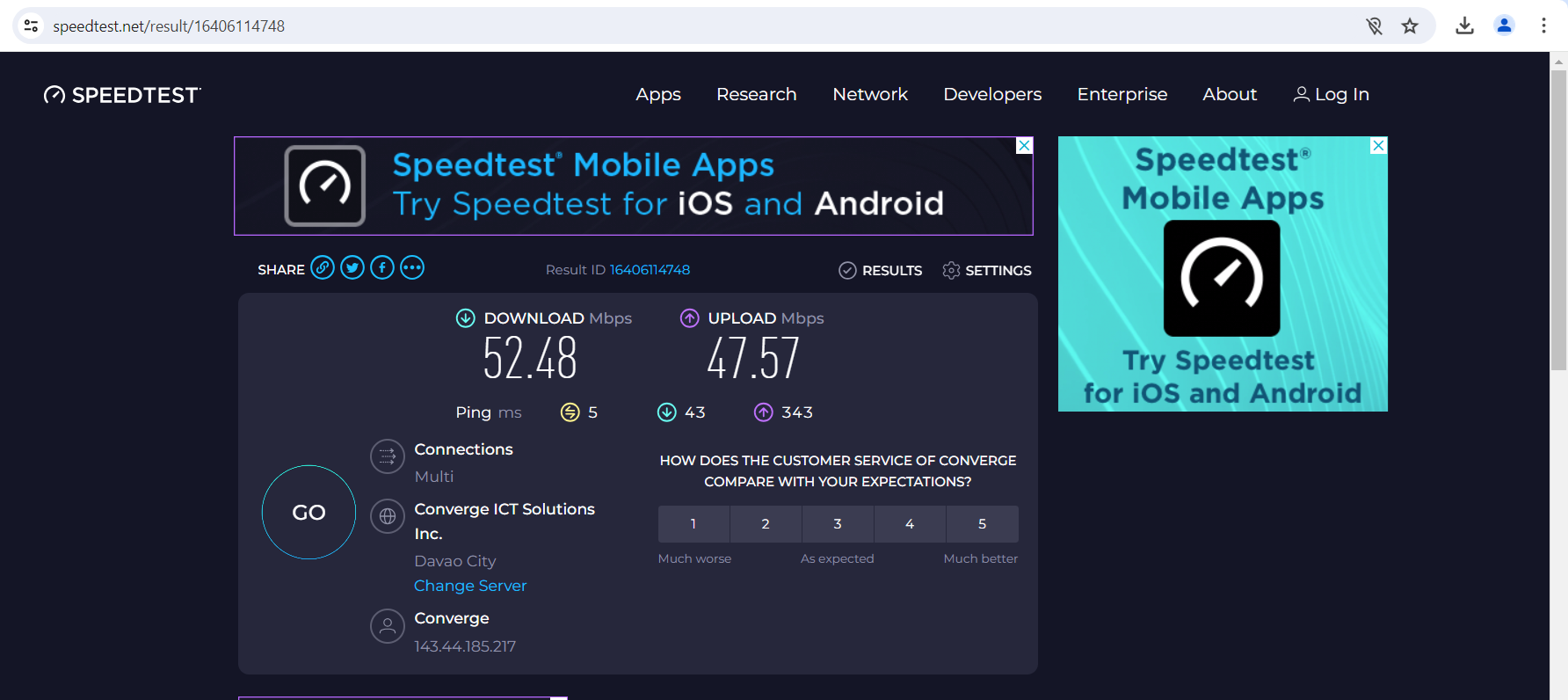Rate customer service 3, as expected

(838, 524)
